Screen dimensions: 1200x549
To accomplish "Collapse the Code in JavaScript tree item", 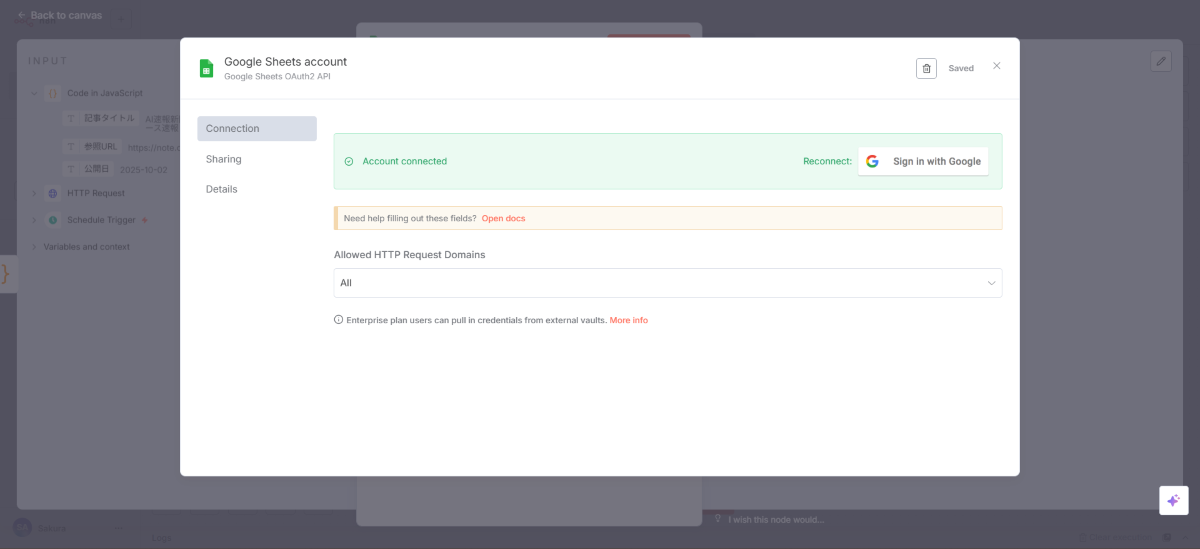I will [33, 93].
